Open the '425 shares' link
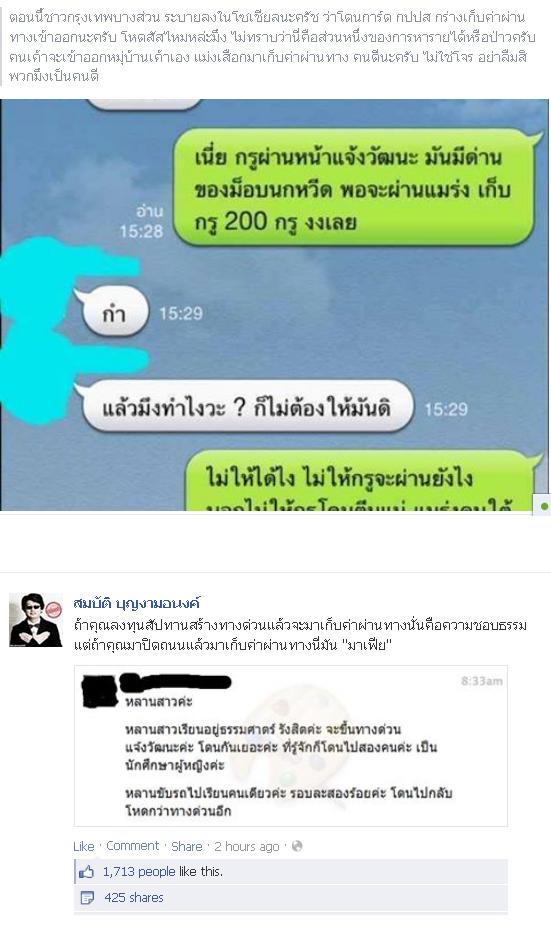 pyautogui.click(x=134, y=897)
